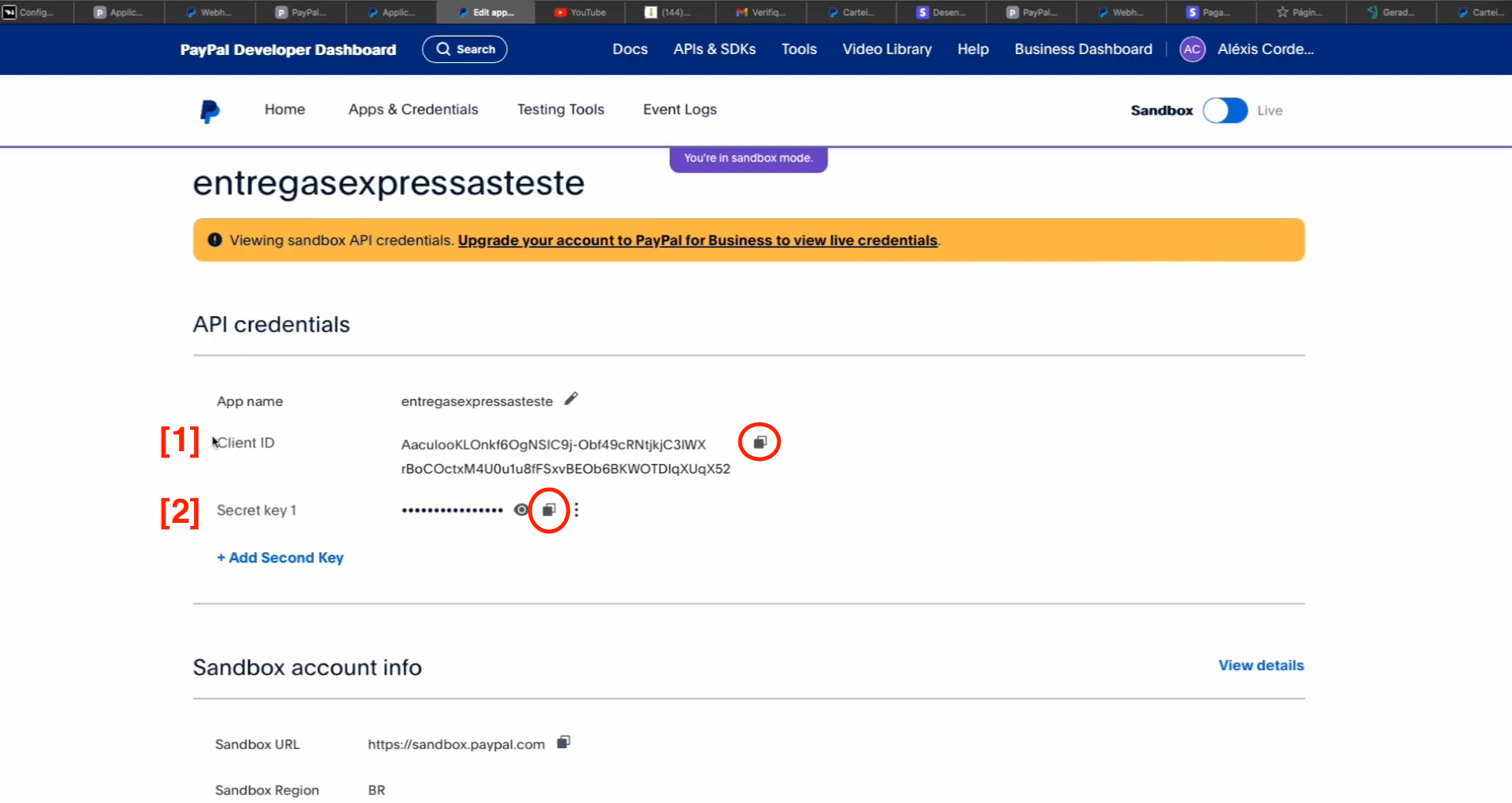Switch to the YouTube browser tab
This screenshot has width=1512, height=803.
click(x=580, y=12)
